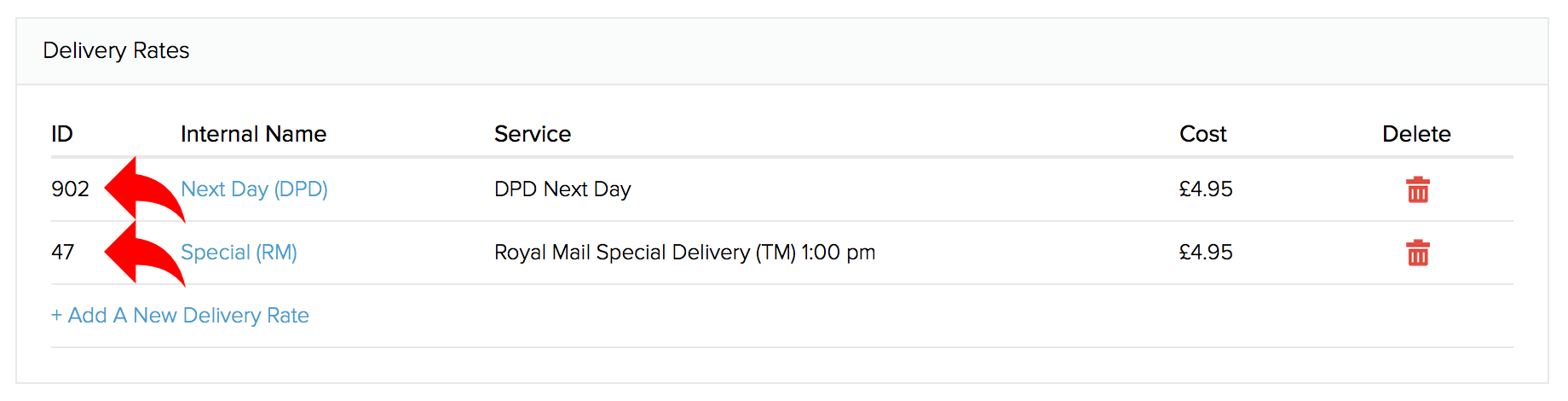Click the ID column header

coord(62,134)
